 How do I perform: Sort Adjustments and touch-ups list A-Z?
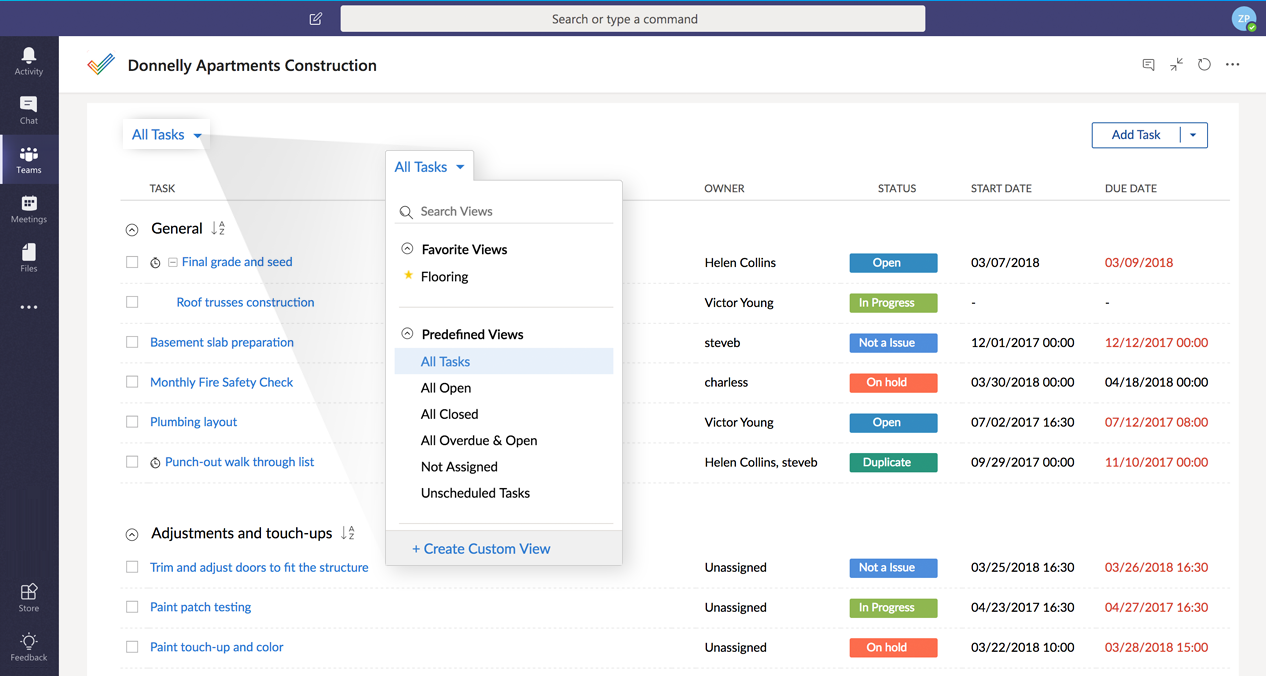(348, 533)
